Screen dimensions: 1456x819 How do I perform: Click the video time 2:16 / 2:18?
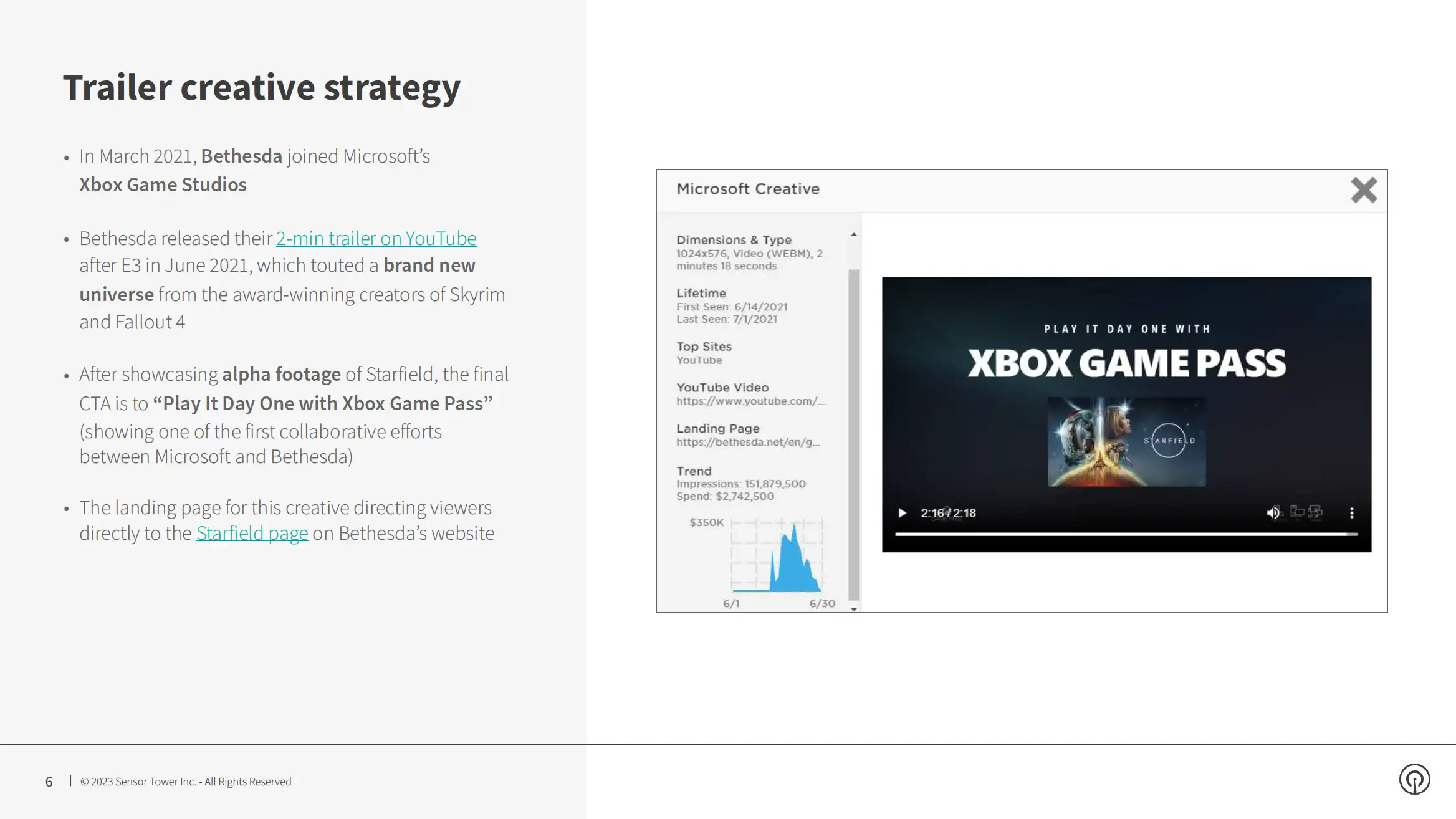[x=948, y=513]
